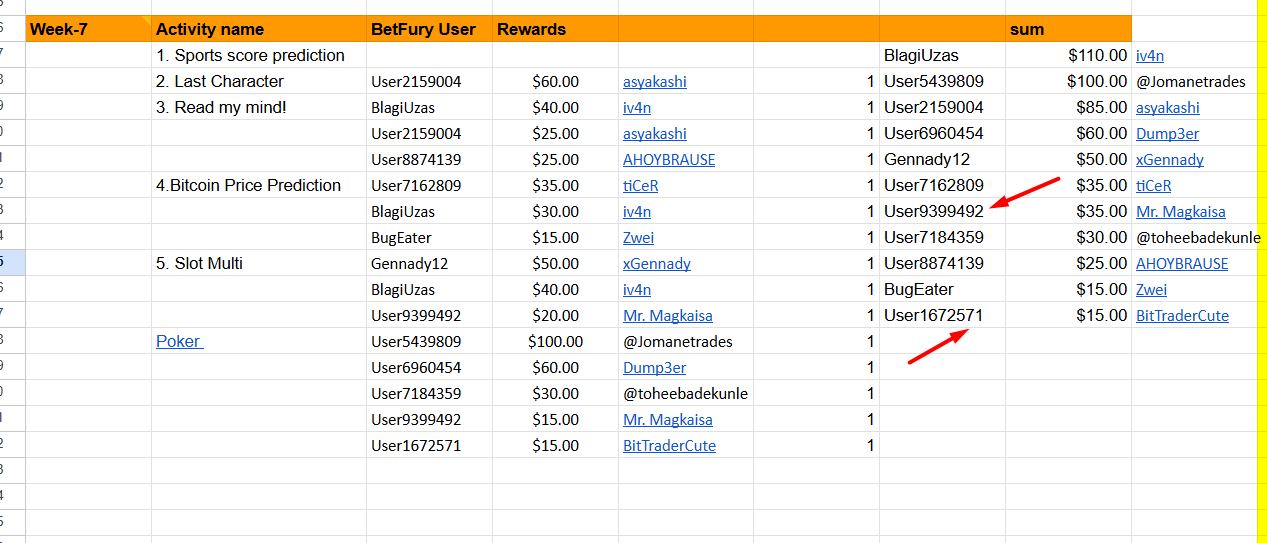Open Mr. Magkaisa link next to $35.00 sum
Image resolution: width=1267 pixels, height=543 pixels.
[1181, 212]
